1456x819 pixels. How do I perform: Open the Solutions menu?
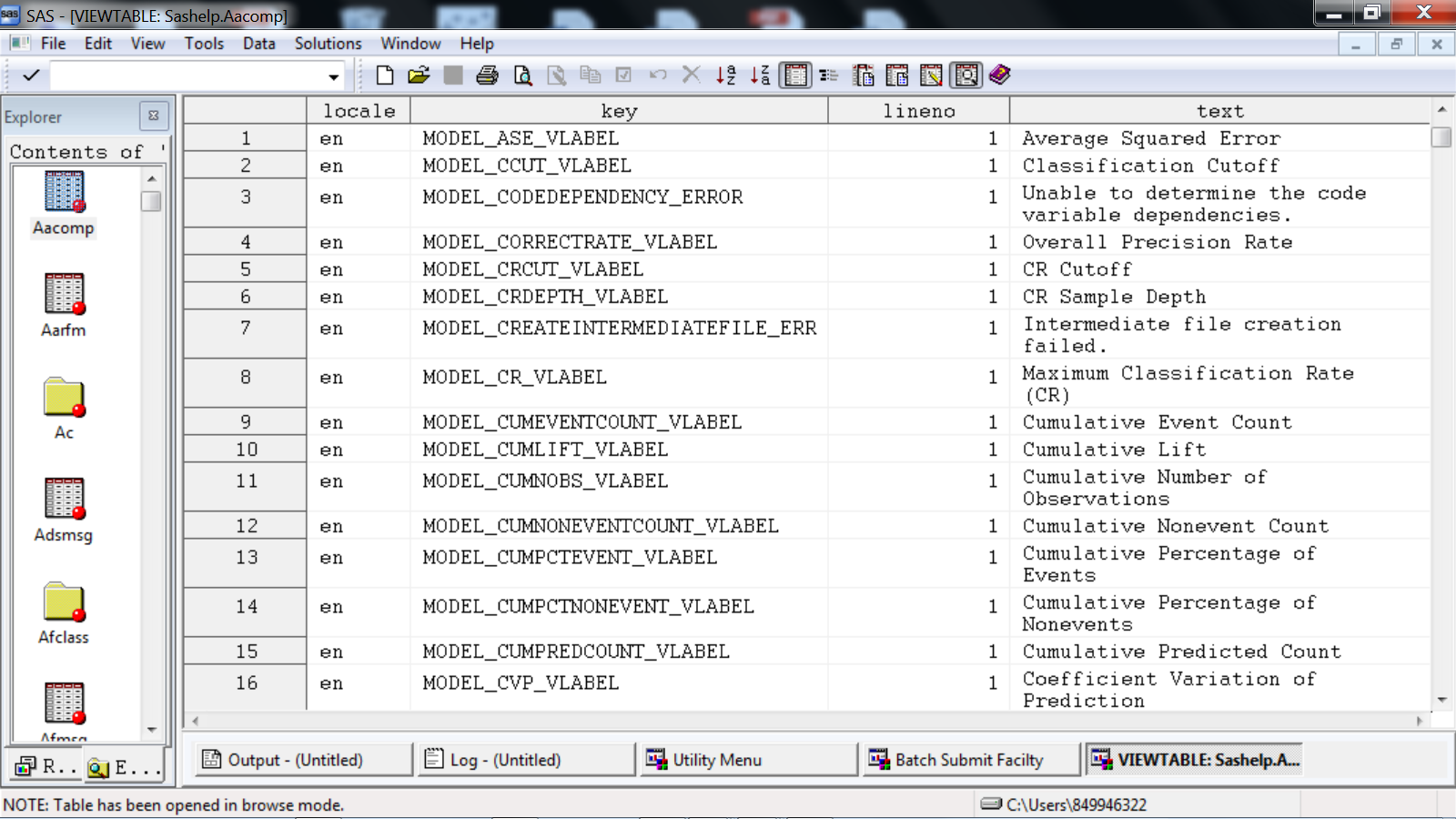[x=328, y=43]
